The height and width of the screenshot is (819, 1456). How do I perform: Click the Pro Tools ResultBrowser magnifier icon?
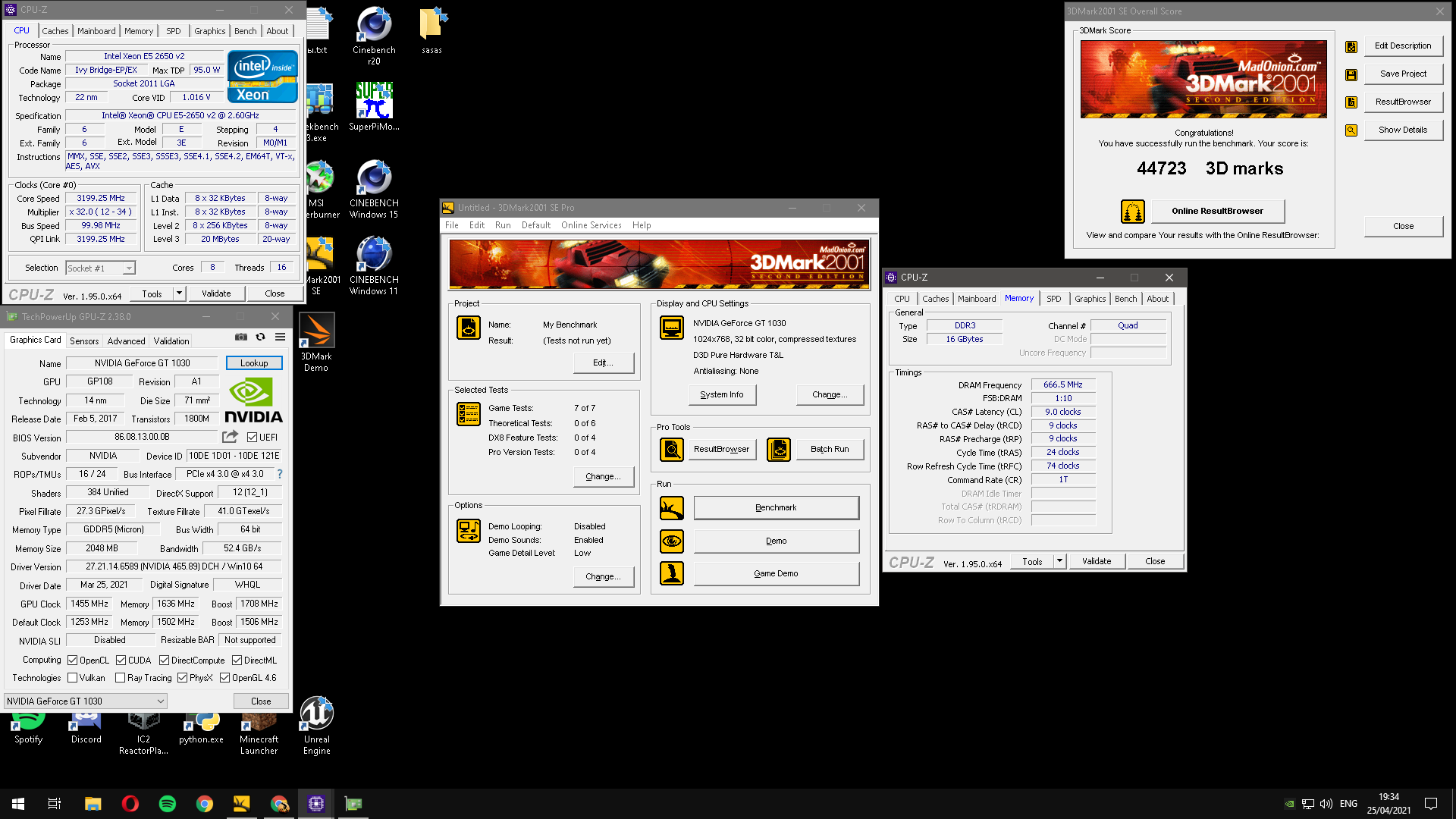pyautogui.click(x=672, y=450)
